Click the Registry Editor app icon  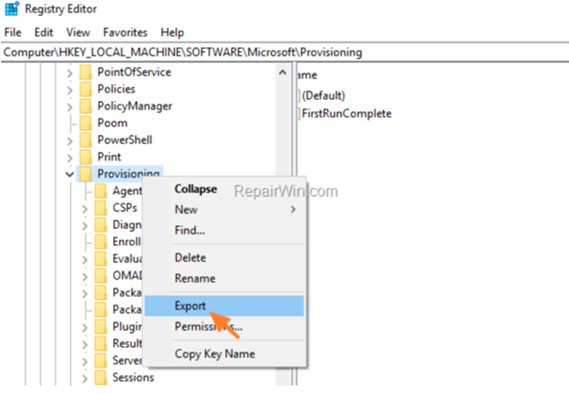[x=11, y=9]
